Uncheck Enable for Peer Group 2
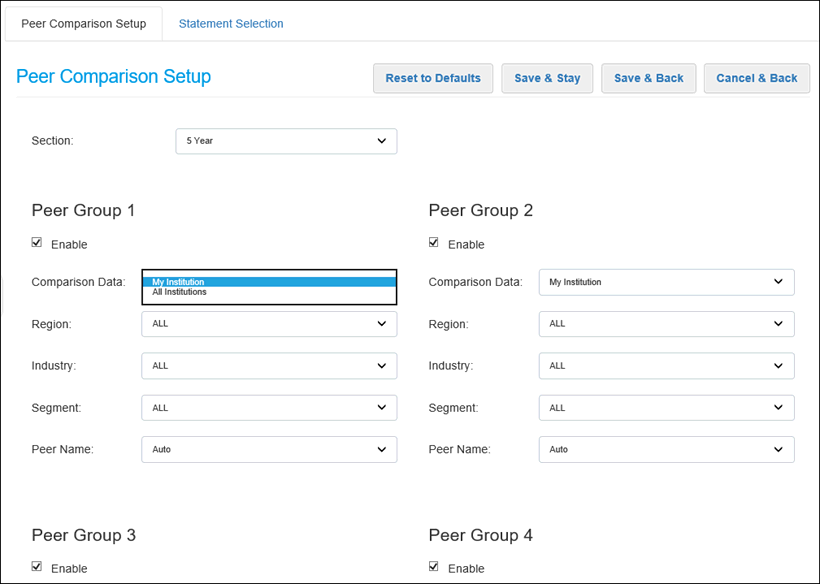This screenshot has height=584, width=820. tap(434, 242)
